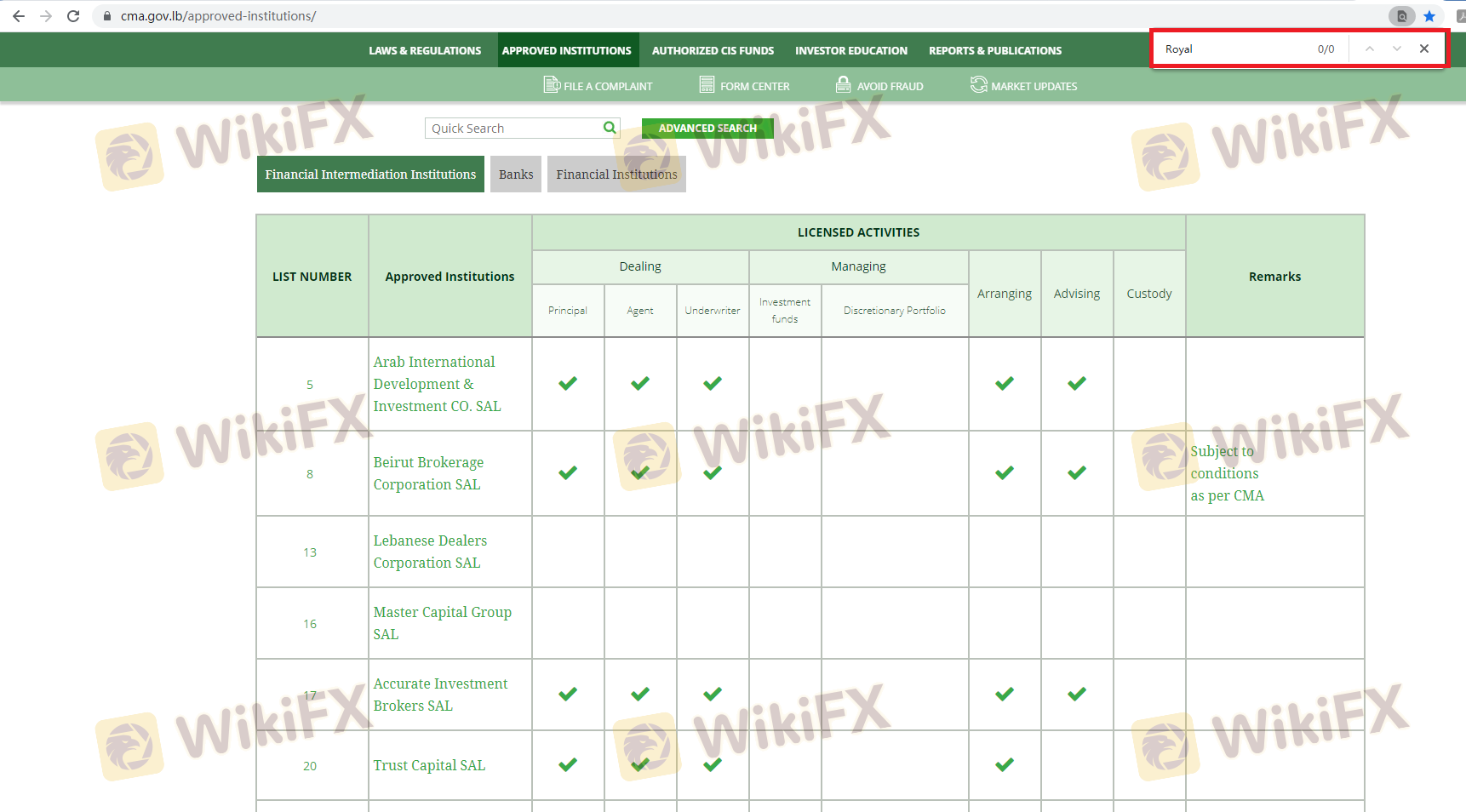Open the Avoid Fraud page
The width and height of the screenshot is (1466, 812).
pyautogui.click(x=879, y=86)
